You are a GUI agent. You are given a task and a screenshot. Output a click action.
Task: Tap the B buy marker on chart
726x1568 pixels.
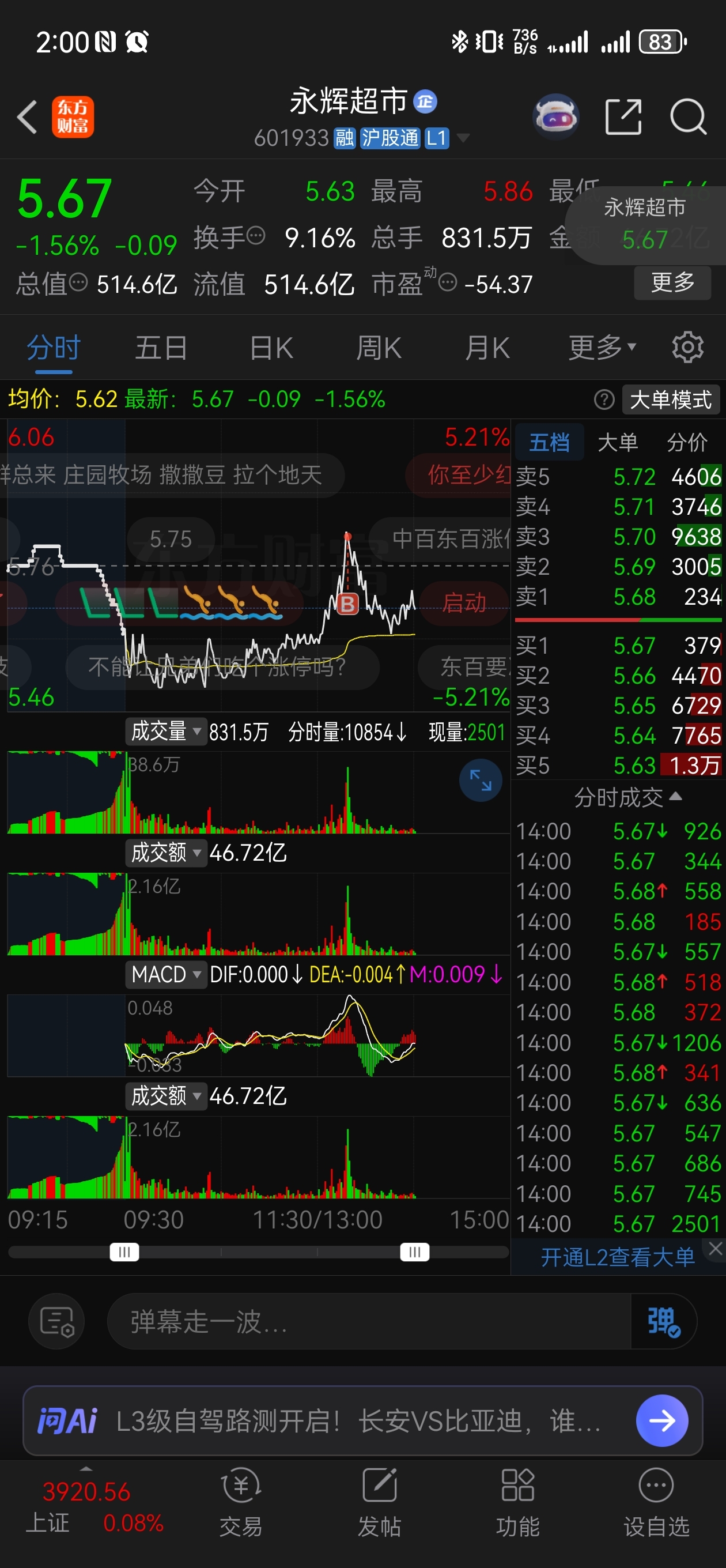(347, 604)
